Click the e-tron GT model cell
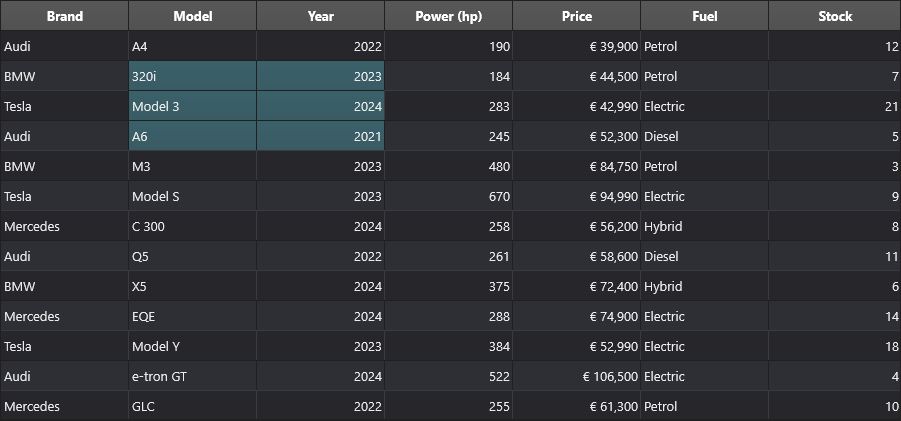Viewport: 901px width, 421px height. tap(192, 376)
